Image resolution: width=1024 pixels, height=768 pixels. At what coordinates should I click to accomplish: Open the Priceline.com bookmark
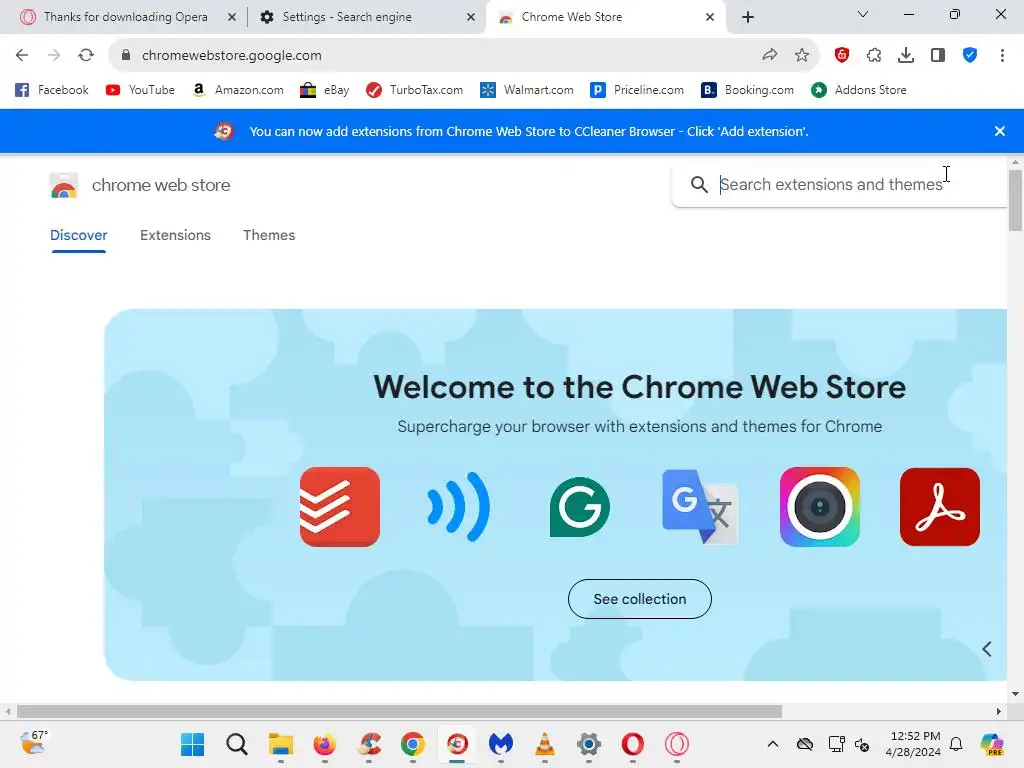[x=637, y=90]
